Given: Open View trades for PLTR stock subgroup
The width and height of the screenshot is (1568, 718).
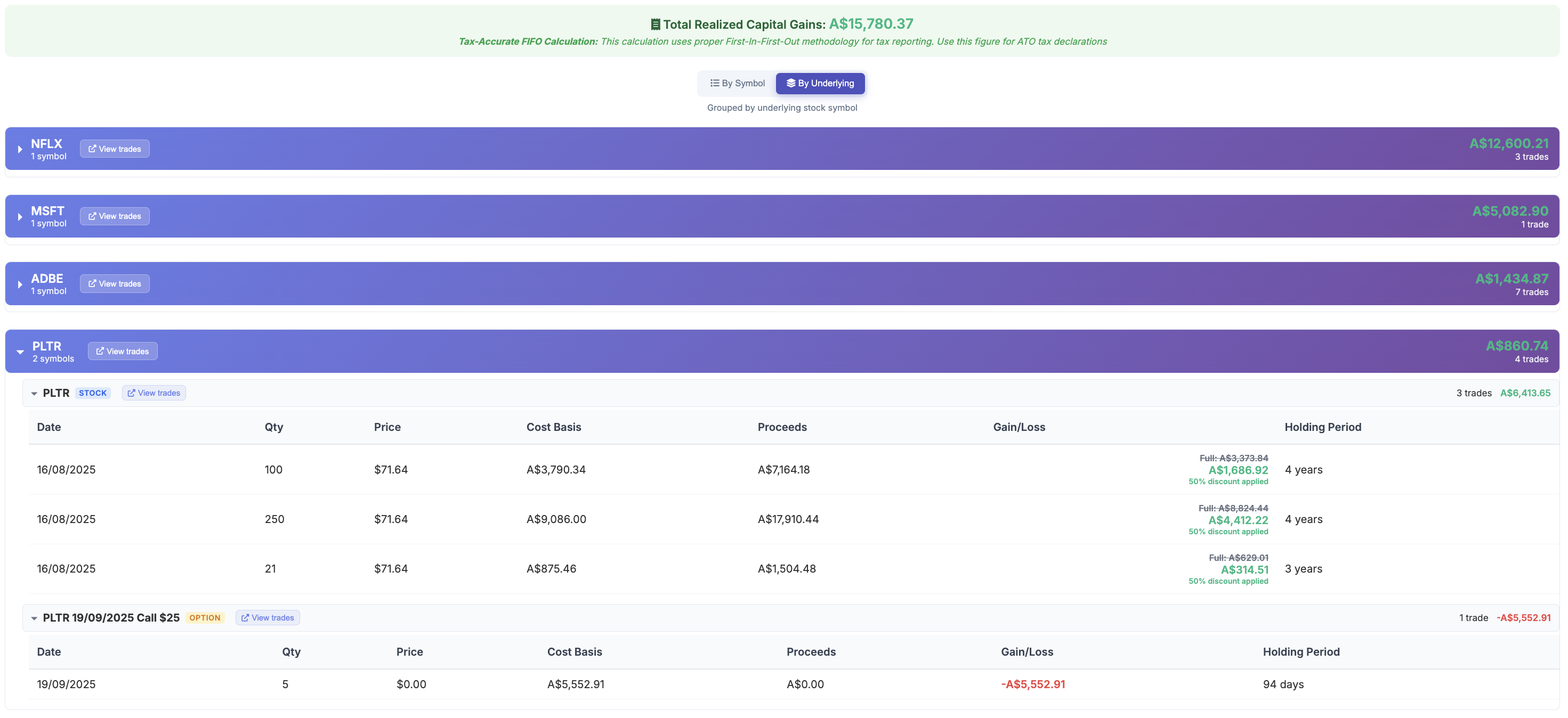Looking at the screenshot, I should (x=153, y=393).
